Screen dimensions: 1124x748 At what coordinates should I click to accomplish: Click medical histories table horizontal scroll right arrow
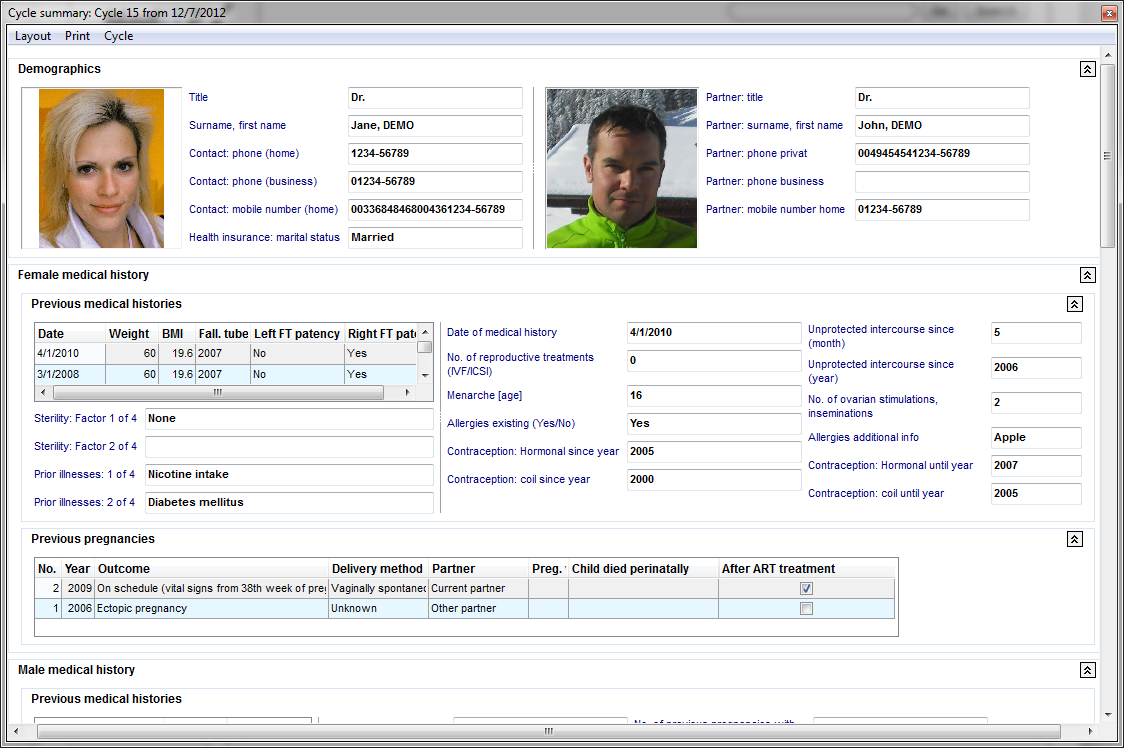[407, 392]
